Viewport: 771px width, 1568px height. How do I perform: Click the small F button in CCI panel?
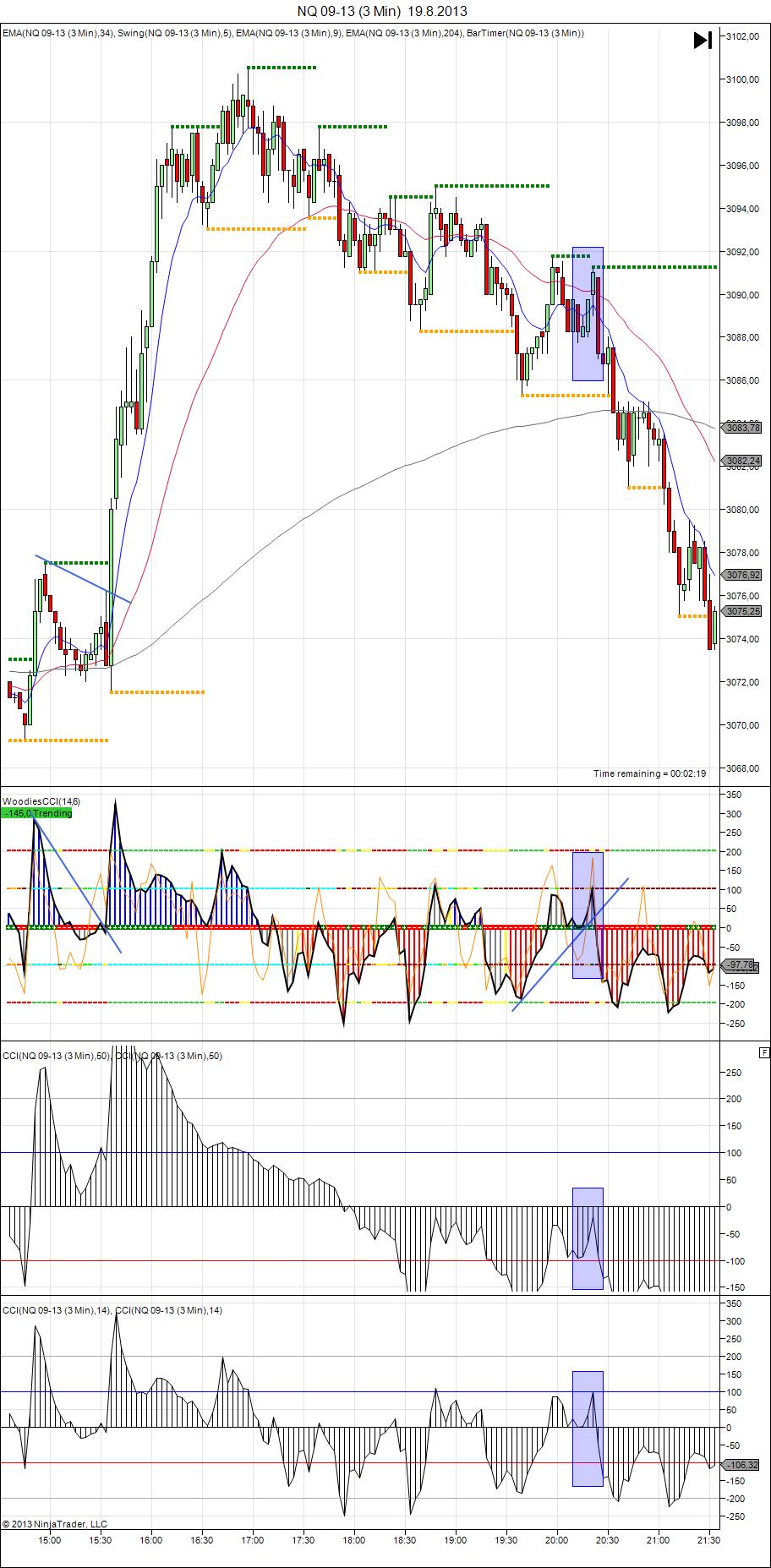pyautogui.click(x=764, y=1052)
